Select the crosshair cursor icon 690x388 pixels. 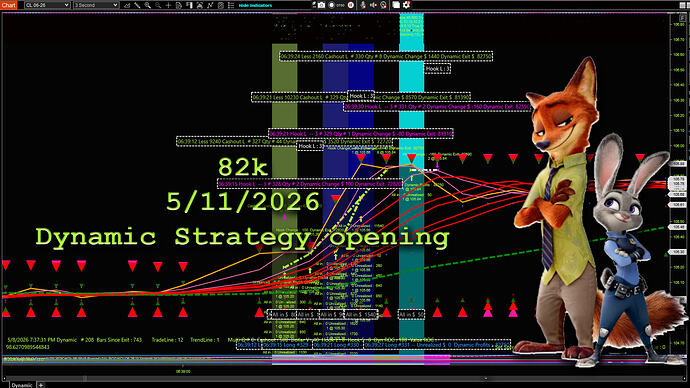(169, 5)
